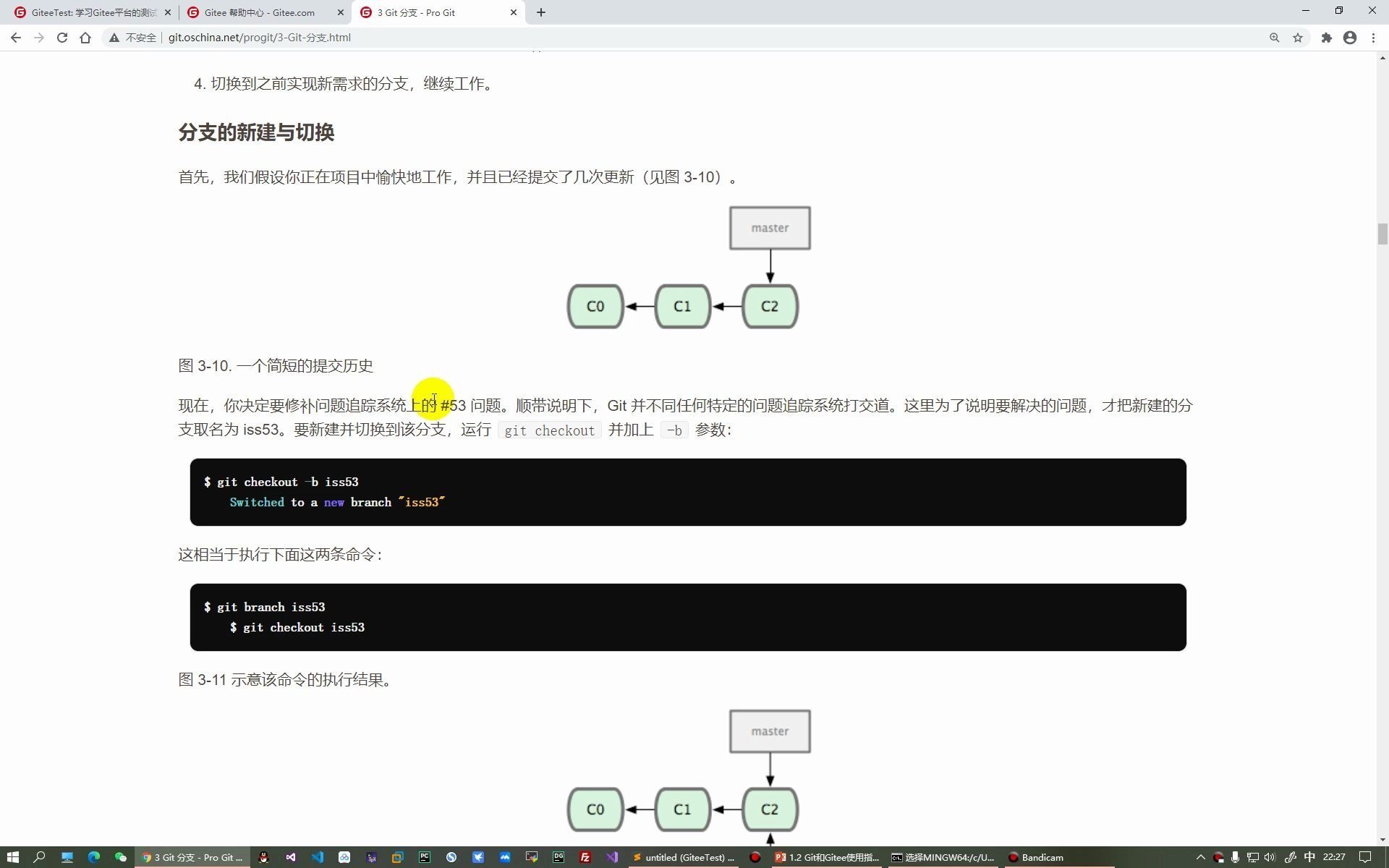Screen dimensions: 1389x868
Task: Reload the Pro Git page
Action: click(61, 37)
